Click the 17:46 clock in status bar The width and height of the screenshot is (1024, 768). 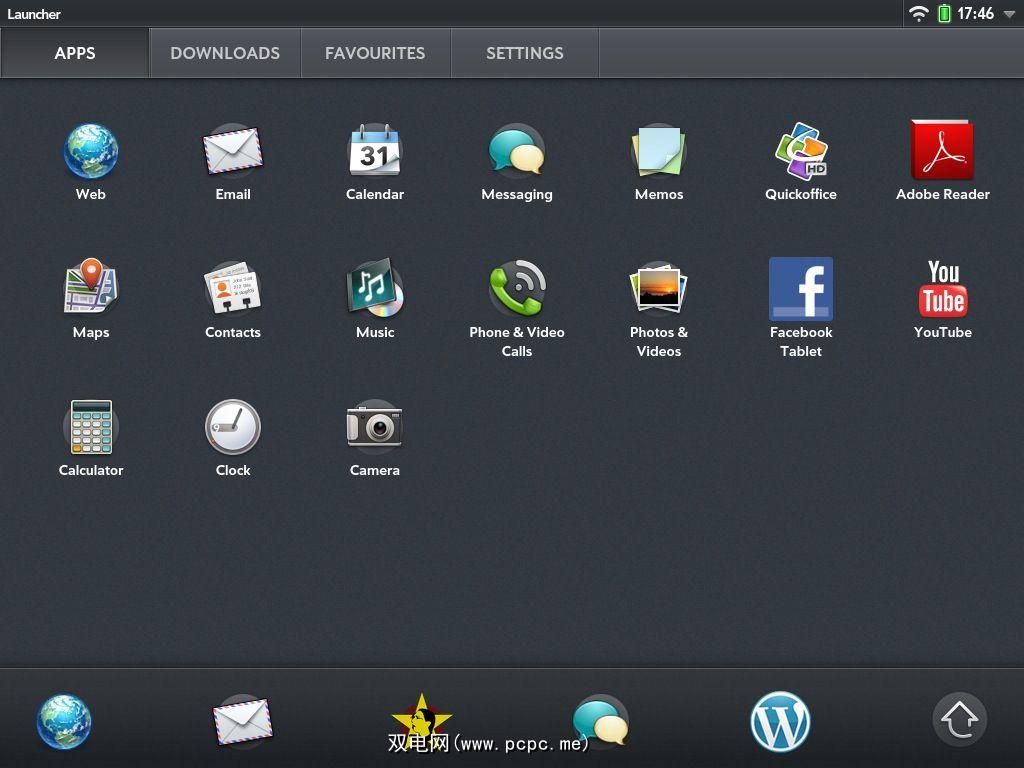pyautogui.click(x=976, y=13)
